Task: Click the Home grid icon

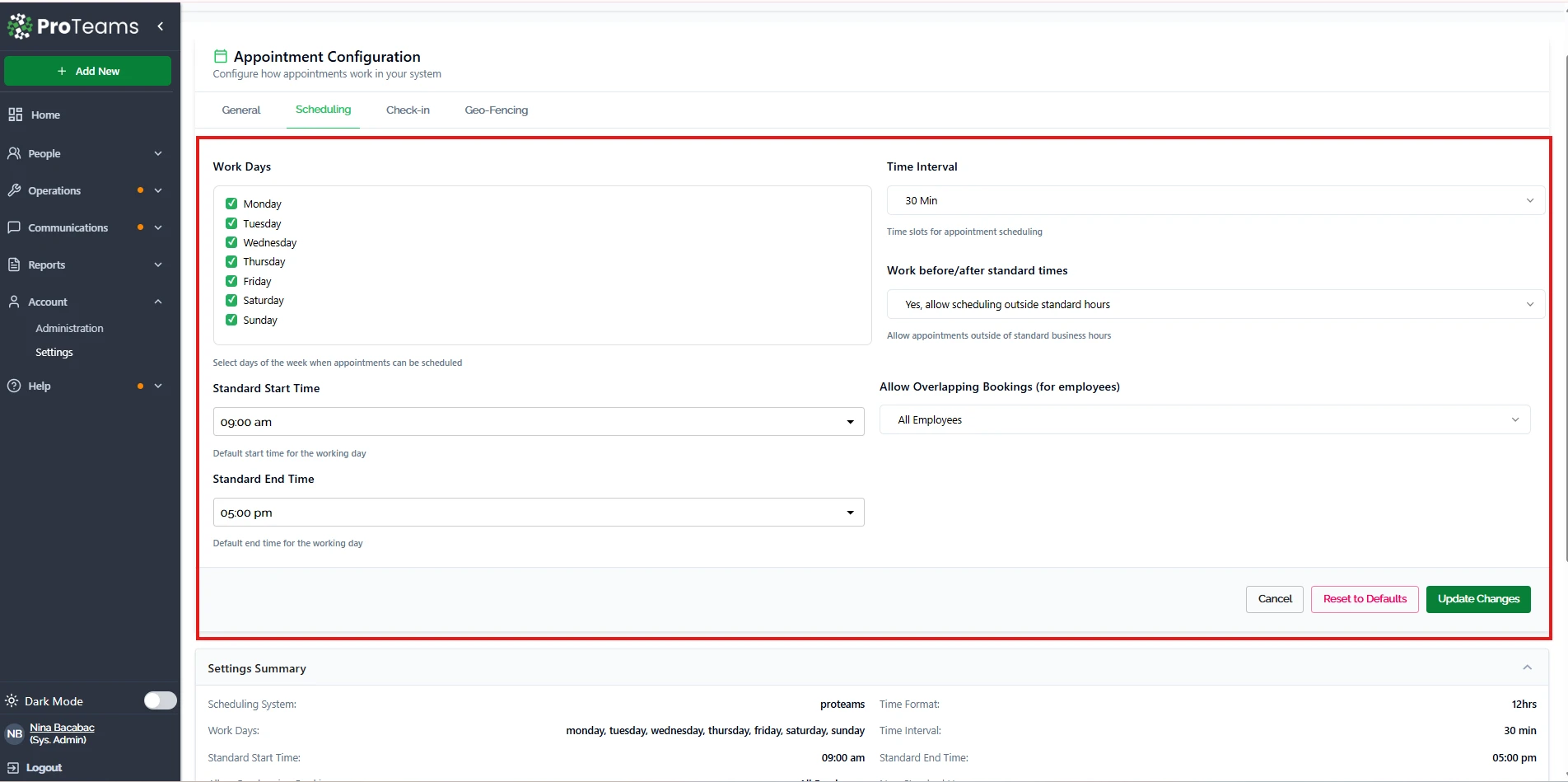Action: (15, 115)
